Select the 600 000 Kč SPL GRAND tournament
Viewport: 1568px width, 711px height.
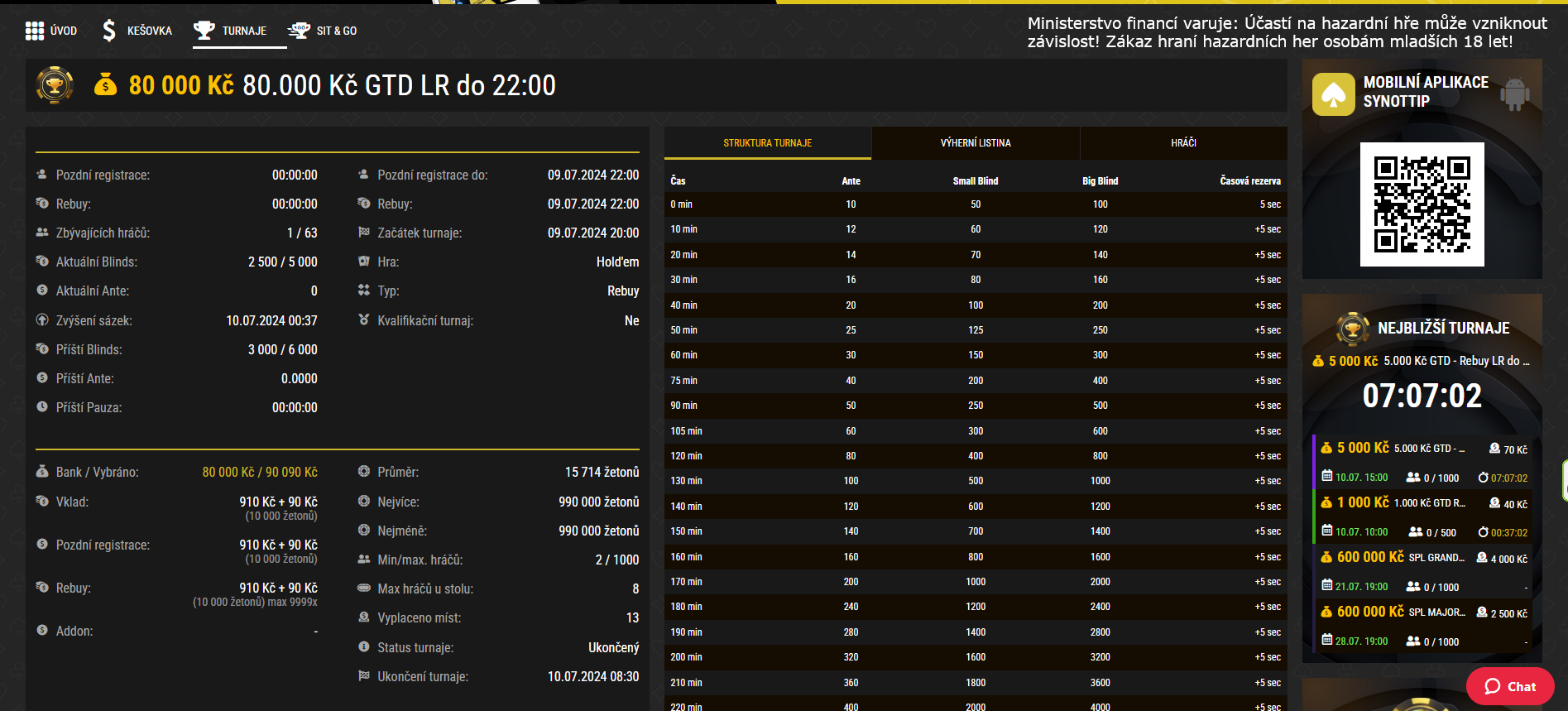click(x=1422, y=571)
